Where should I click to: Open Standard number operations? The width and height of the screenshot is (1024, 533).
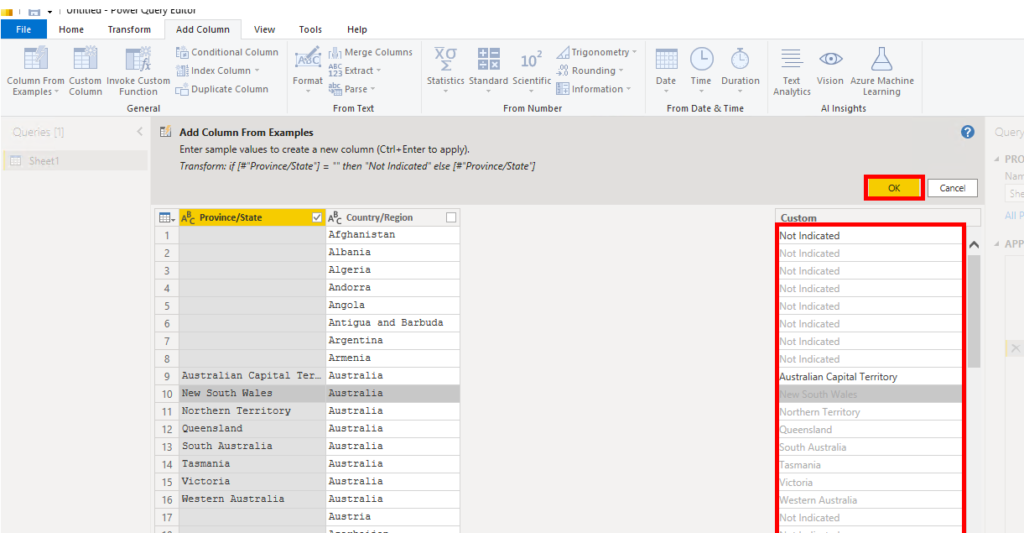tap(488, 69)
